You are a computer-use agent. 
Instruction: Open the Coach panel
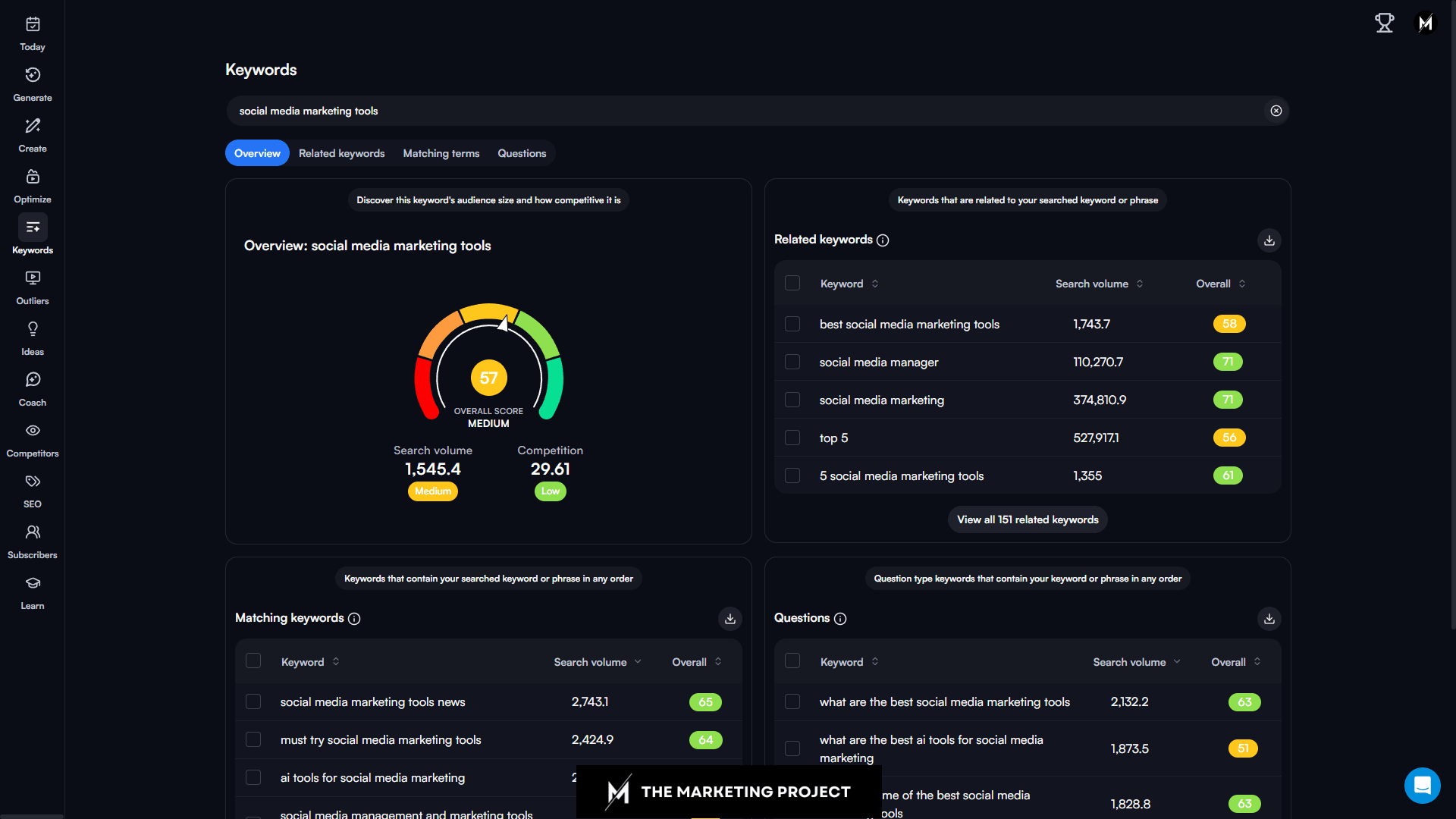(x=32, y=388)
